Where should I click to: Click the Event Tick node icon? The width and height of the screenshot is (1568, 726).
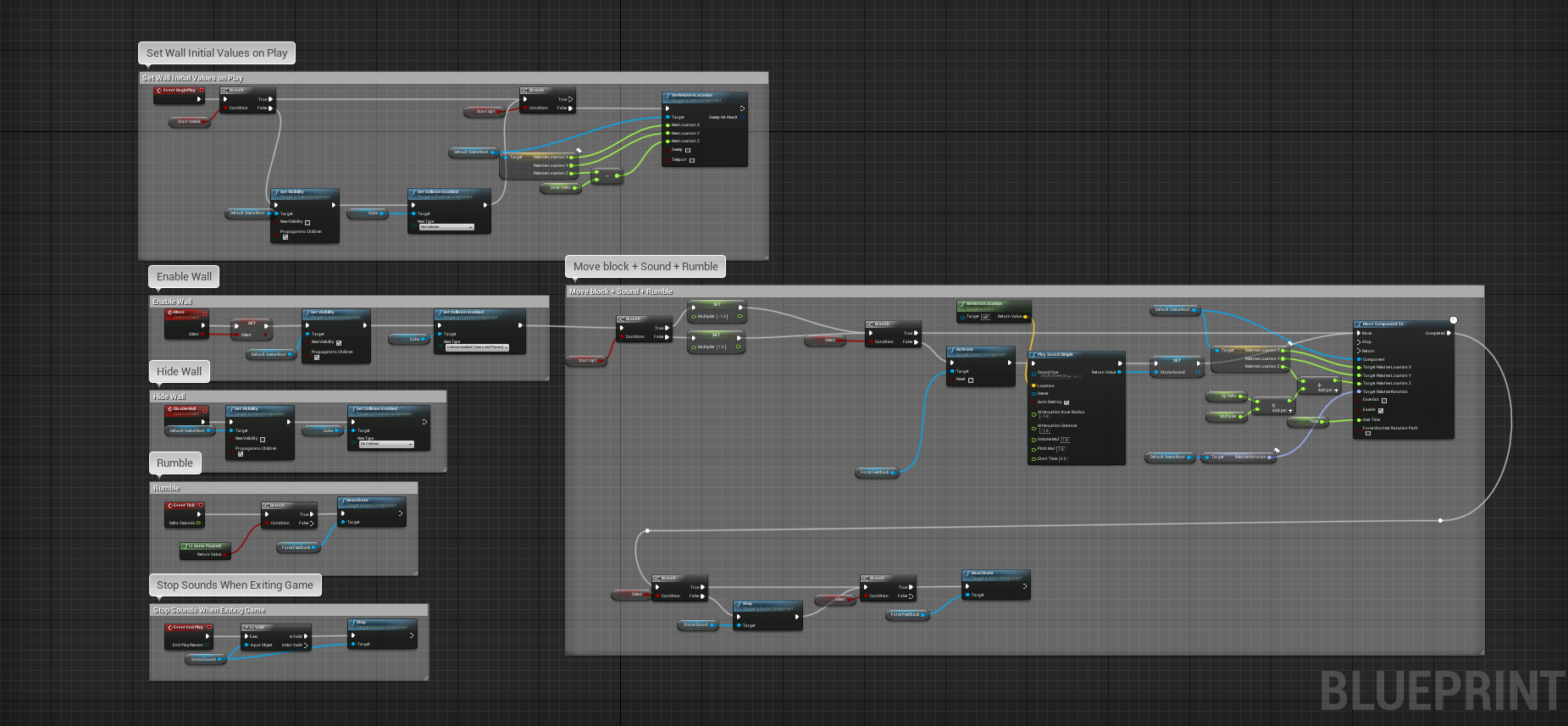[169, 505]
